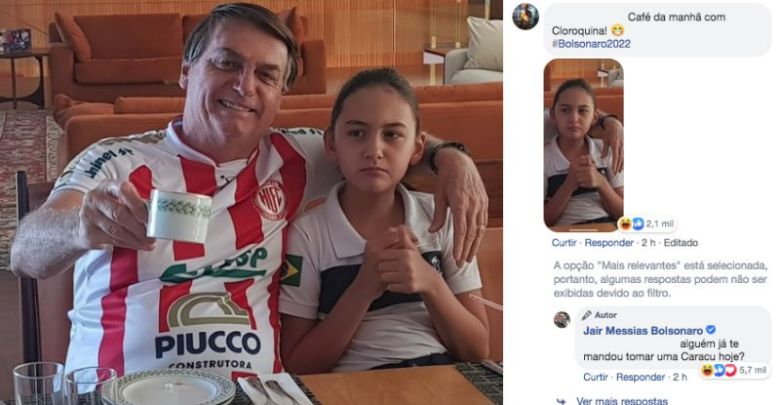Open the Editado edit history label
780x405 pixels.
pyautogui.click(x=681, y=243)
